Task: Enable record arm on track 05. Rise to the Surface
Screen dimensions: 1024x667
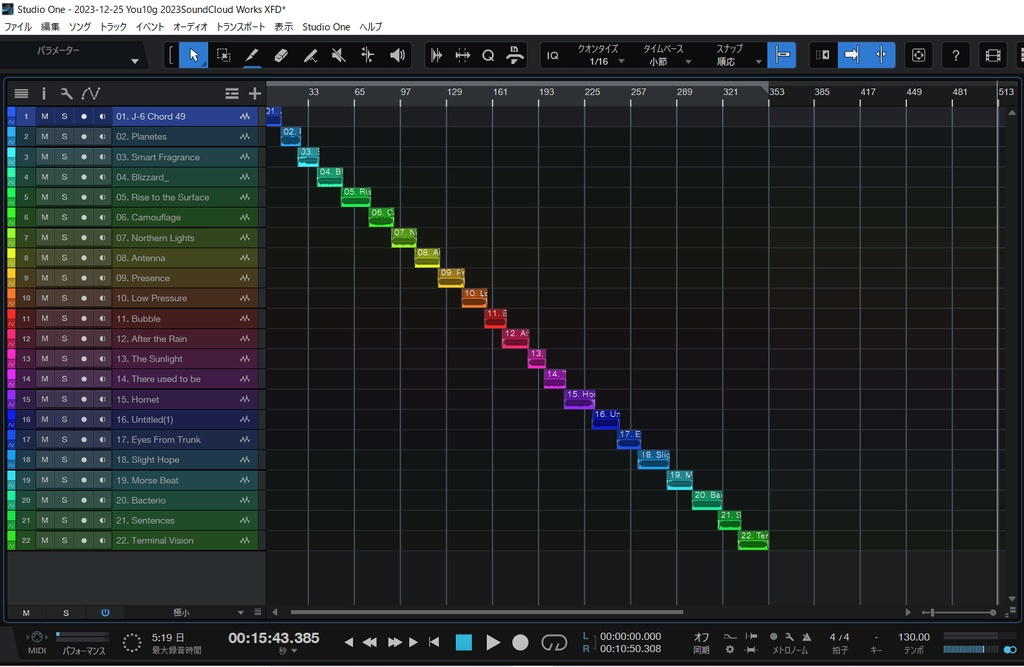Action: pos(83,197)
